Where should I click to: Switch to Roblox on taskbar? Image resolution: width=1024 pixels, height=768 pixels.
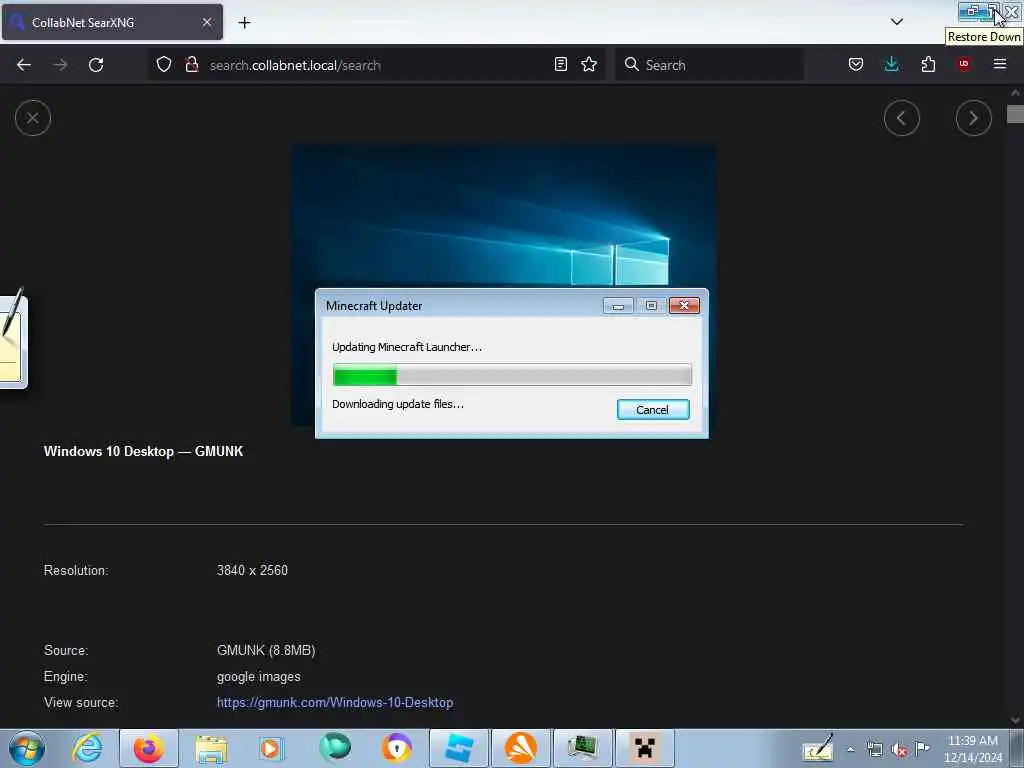458,748
